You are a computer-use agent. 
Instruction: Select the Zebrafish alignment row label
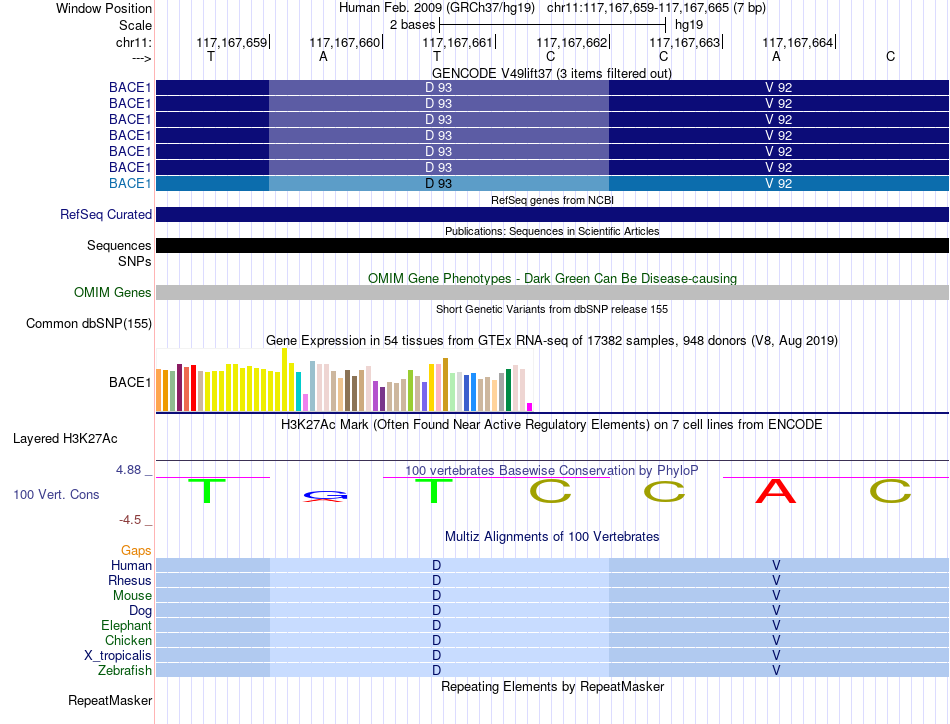pyautogui.click(x=125, y=671)
